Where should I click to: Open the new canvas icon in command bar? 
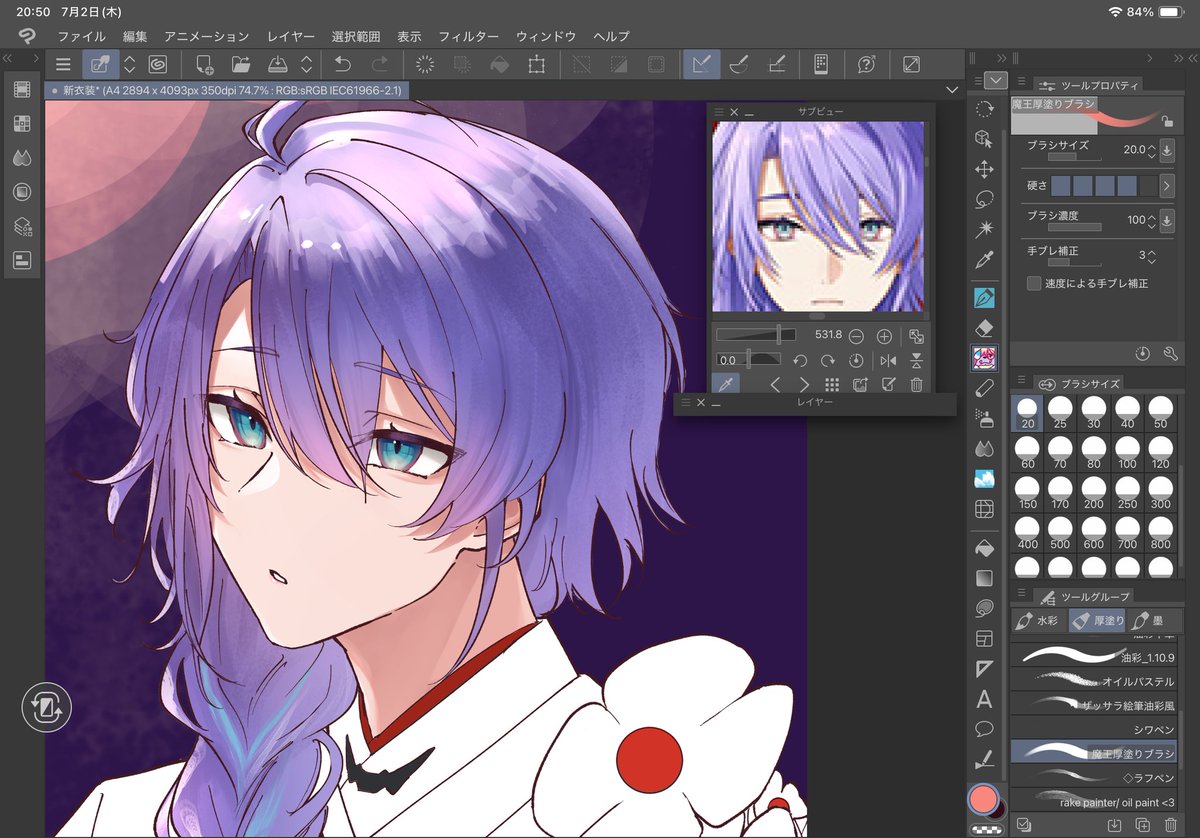coord(204,65)
